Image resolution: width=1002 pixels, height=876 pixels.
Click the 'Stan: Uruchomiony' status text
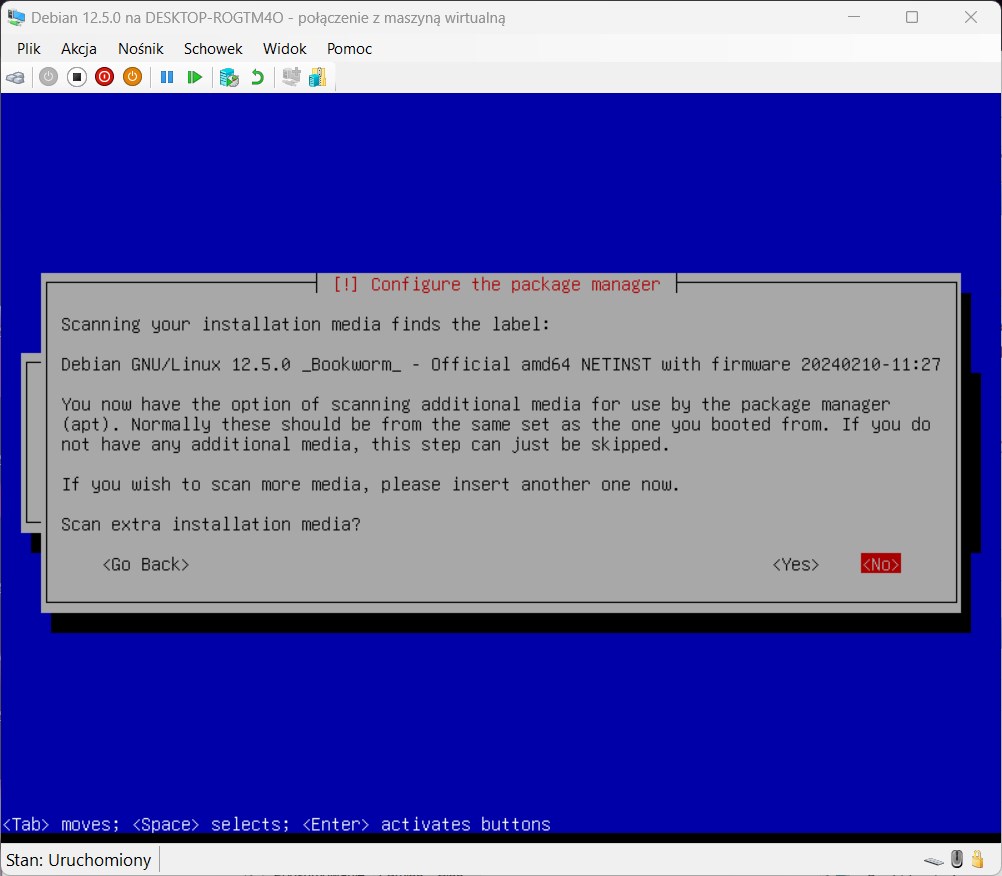click(79, 860)
